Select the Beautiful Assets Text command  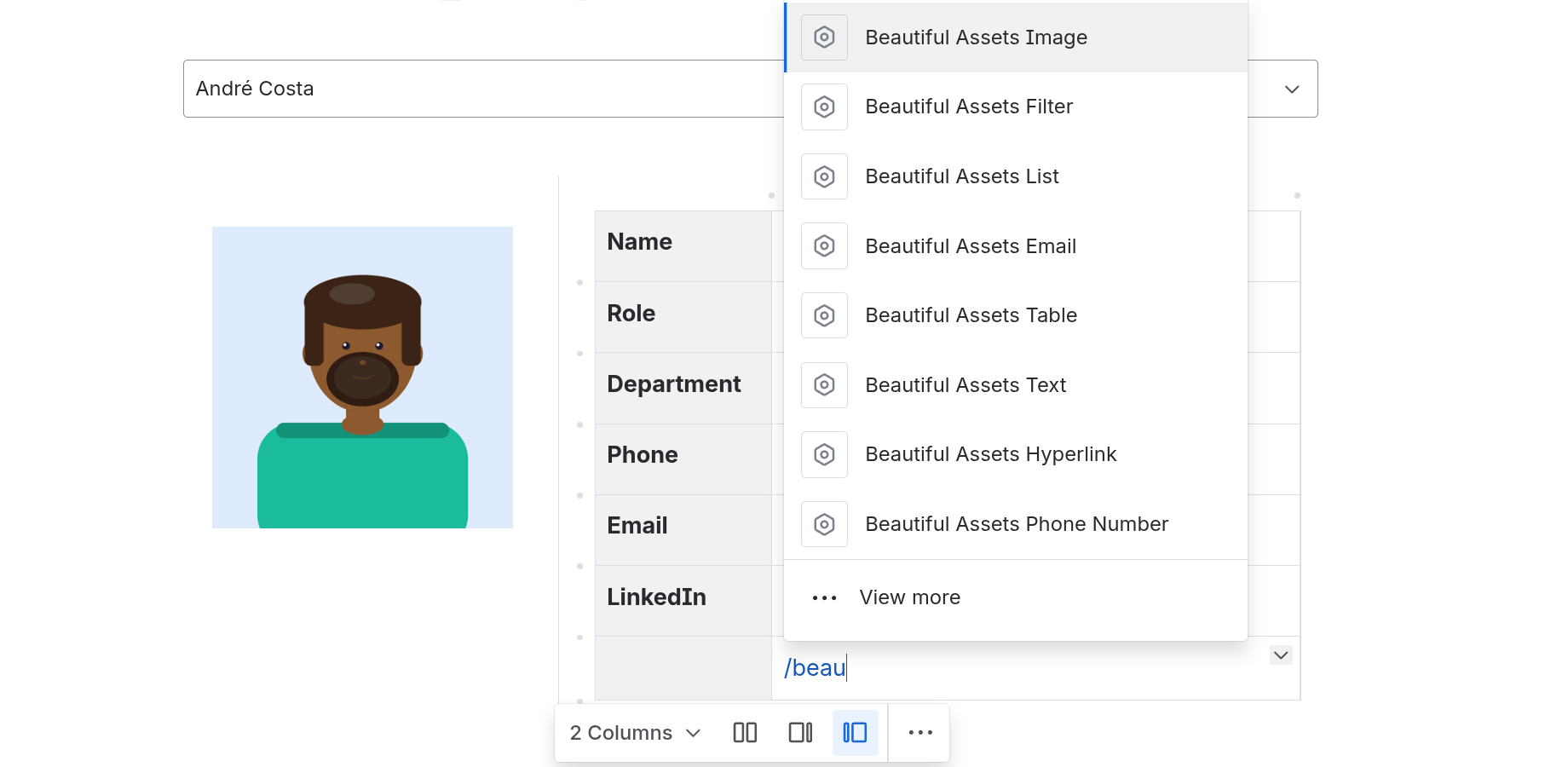(966, 385)
